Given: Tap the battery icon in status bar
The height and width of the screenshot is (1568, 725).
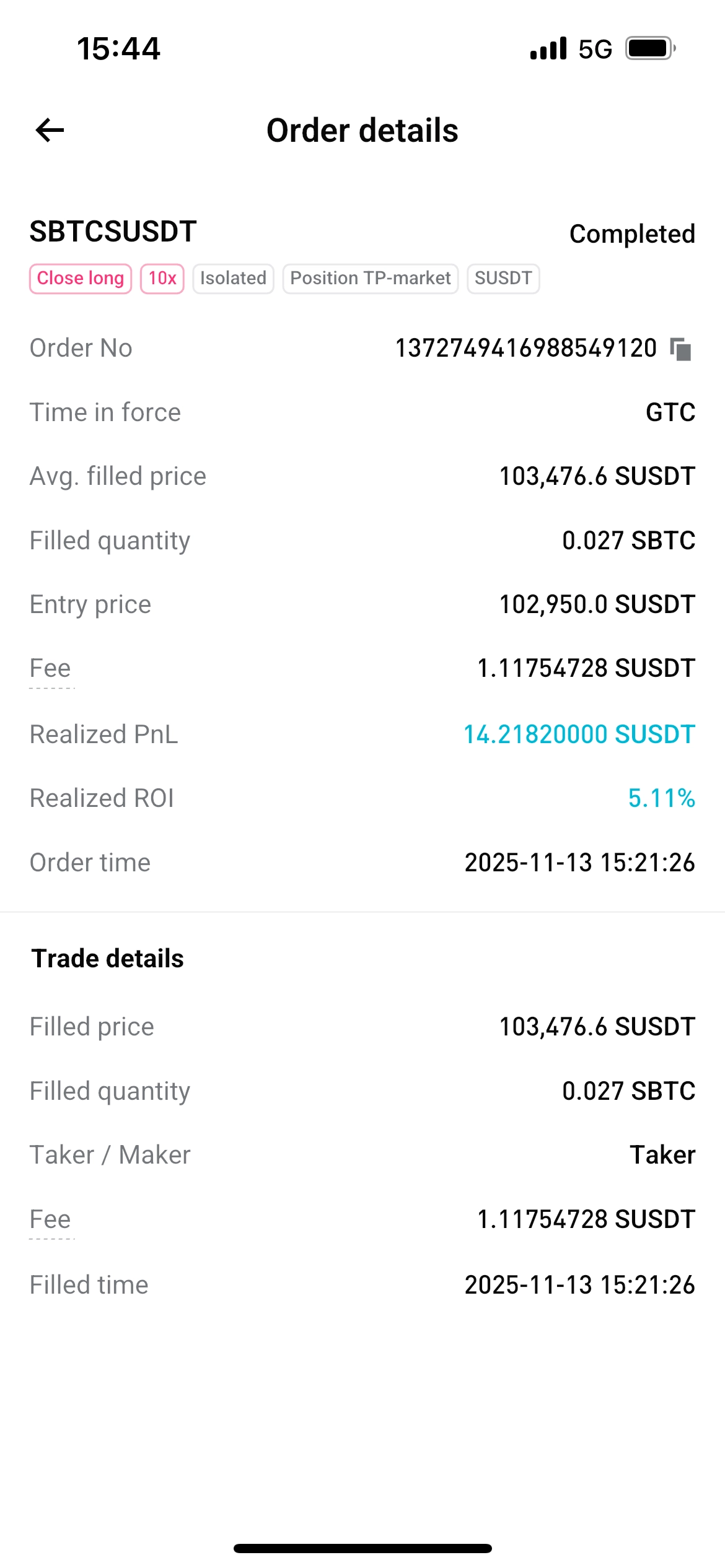Looking at the screenshot, I should coord(649,48).
